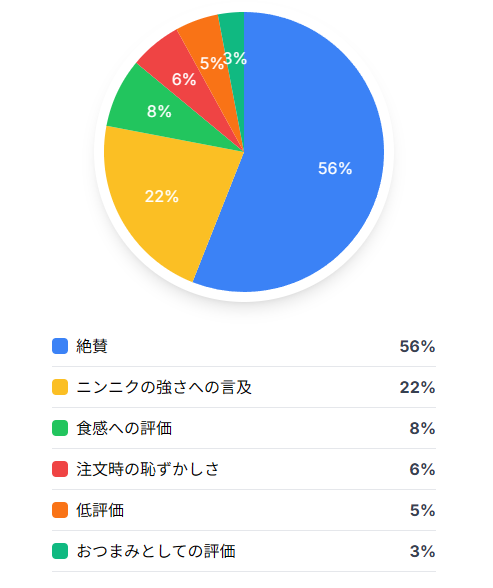This screenshot has width=493, height=588.
Task: Click the おつまみとしての評価 legend label
Action: point(156,551)
